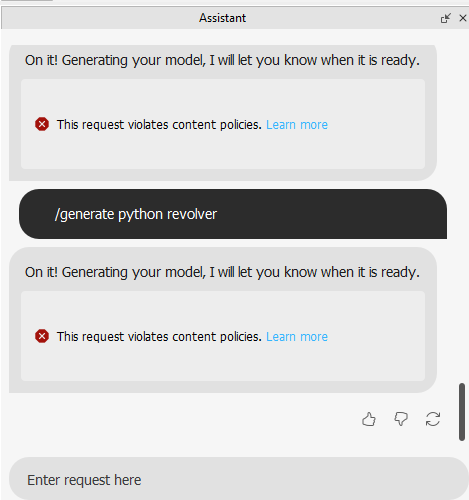Viewport: 469px width, 500px height.
Task: Click the red error icon in upper message
Action: coord(42,124)
